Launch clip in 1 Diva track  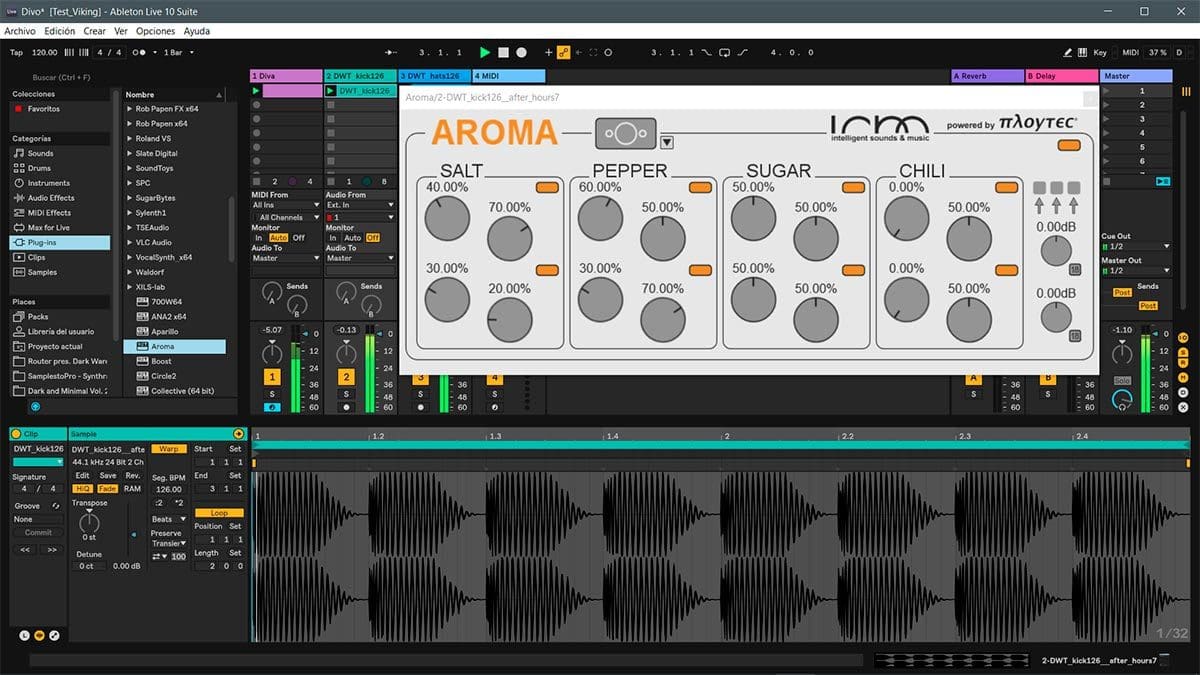point(257,91)
